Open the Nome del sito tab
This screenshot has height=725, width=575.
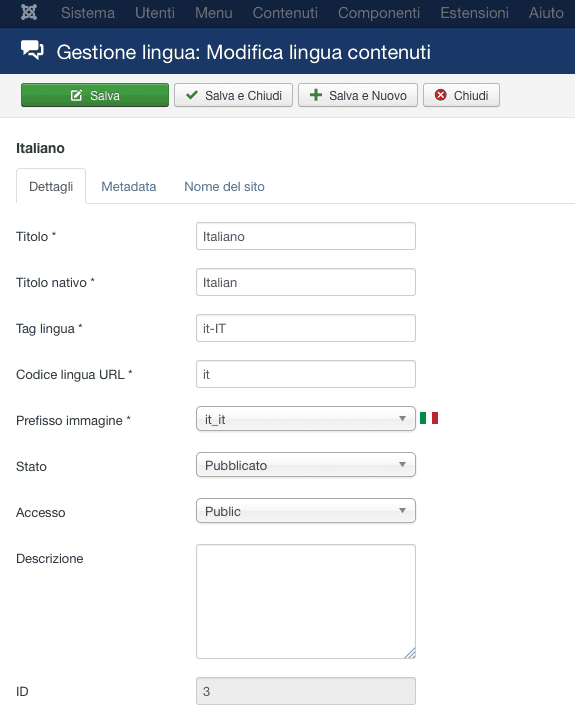pos(224,186)
